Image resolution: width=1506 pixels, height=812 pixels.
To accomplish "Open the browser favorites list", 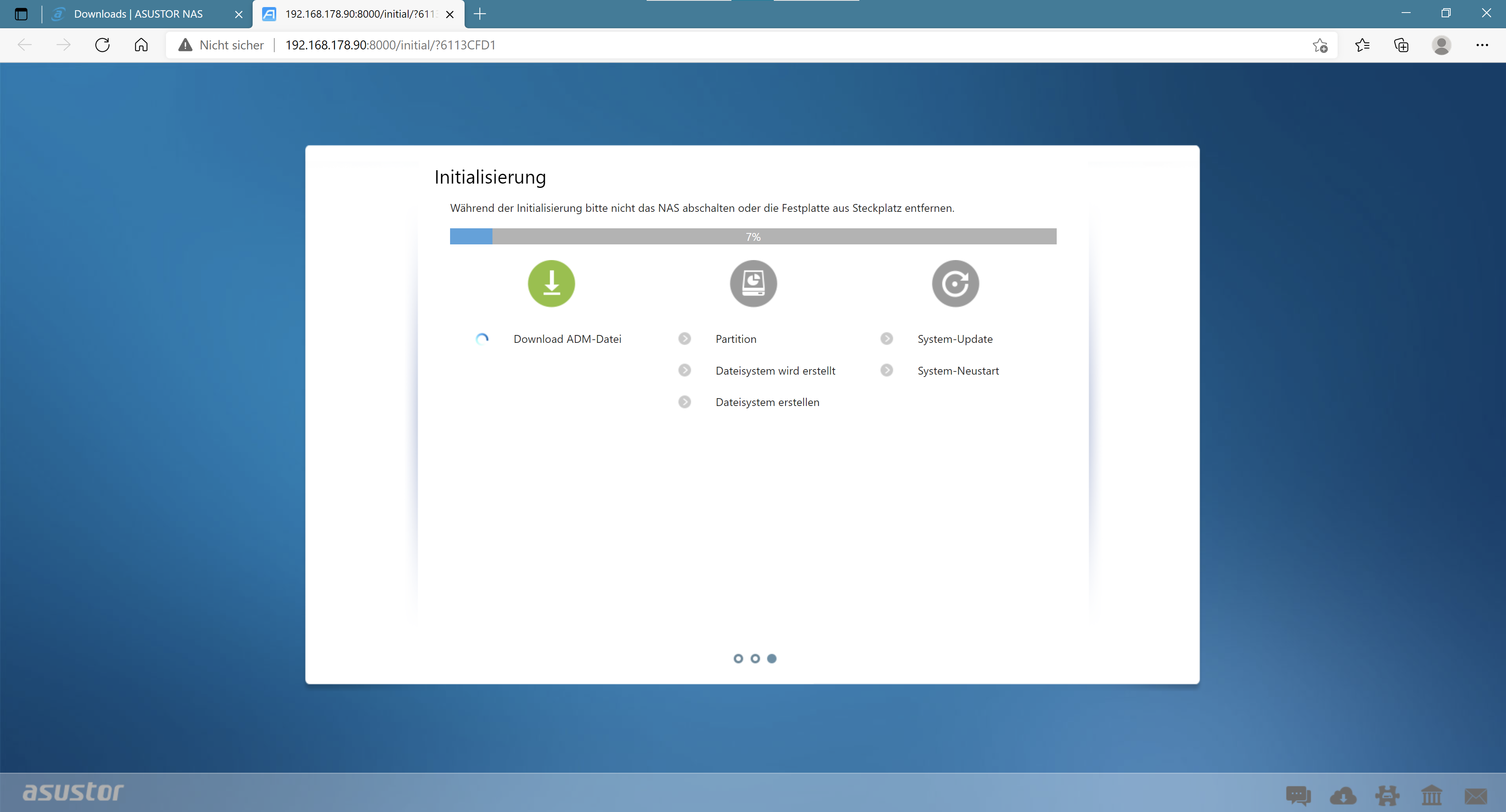I will (x=1362, y=45).
